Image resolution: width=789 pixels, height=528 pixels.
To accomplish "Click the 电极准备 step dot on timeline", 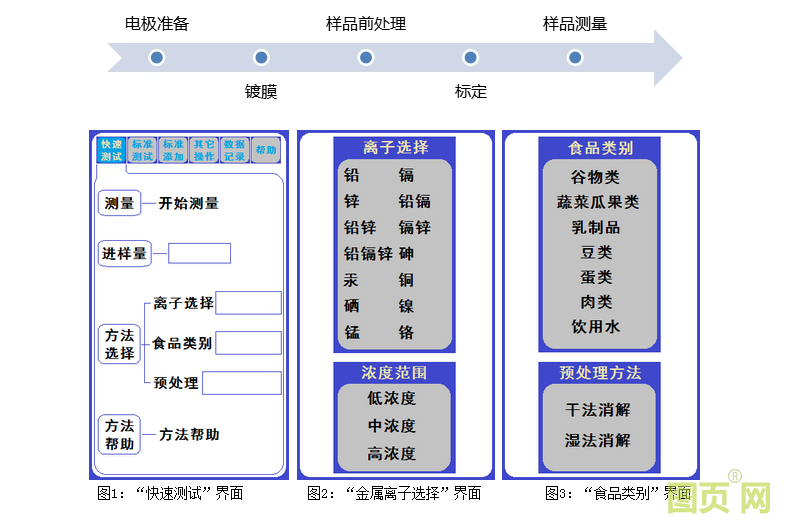I will point(157,58).
